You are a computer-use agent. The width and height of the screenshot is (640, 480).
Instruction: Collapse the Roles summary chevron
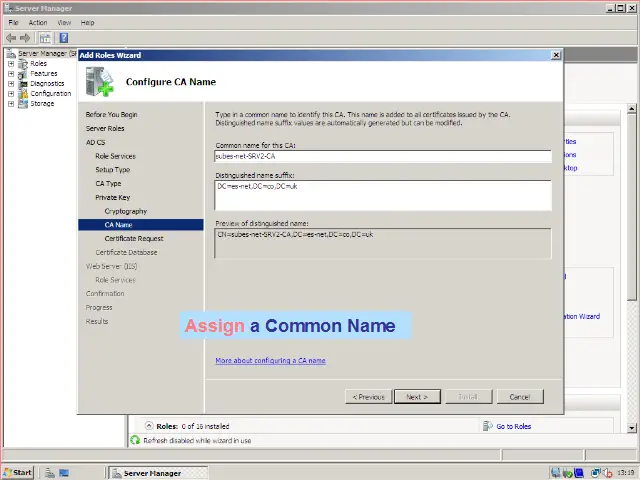149,426
